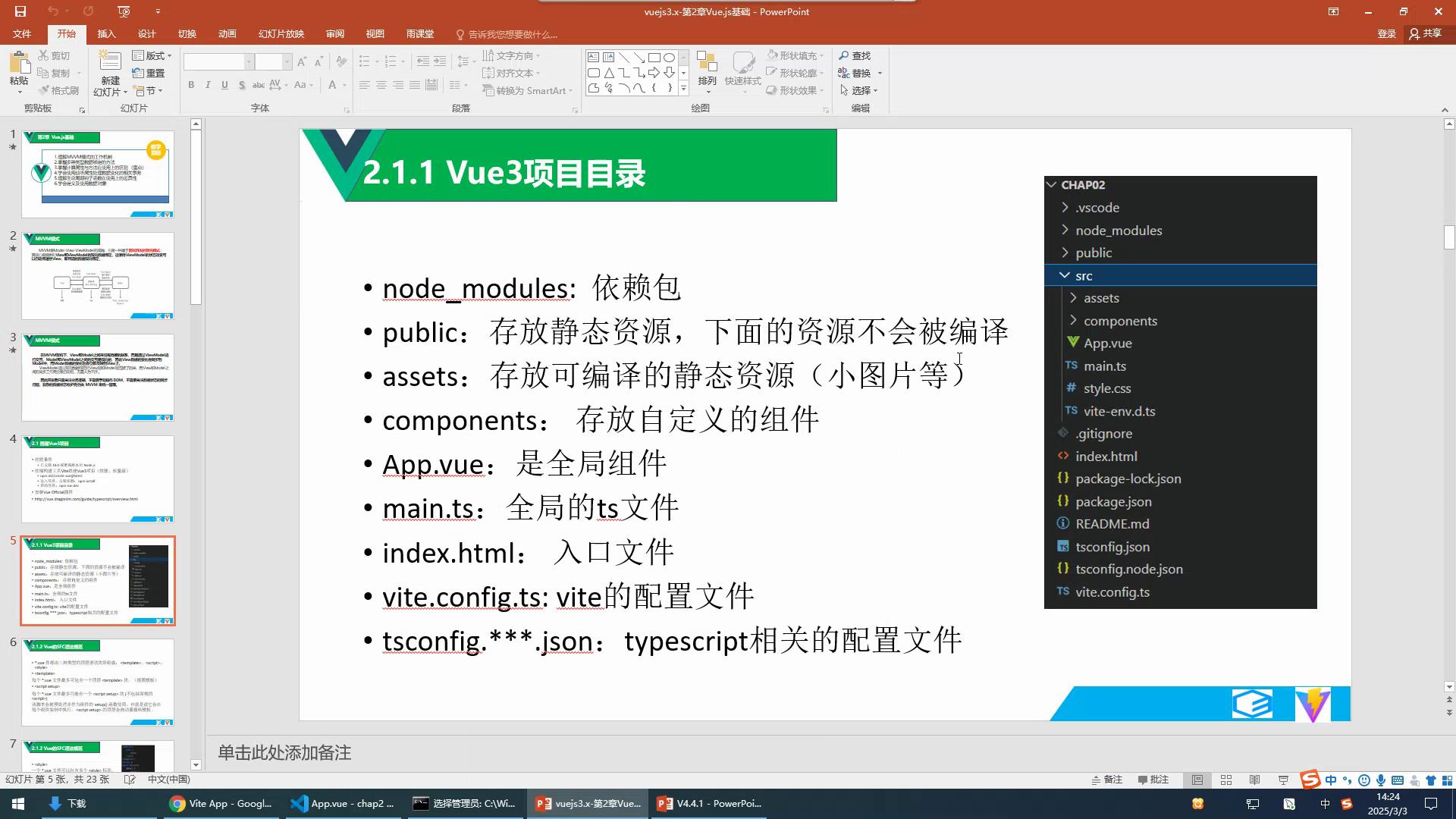
Task: Toggle Normal view in the status bar
Action: click(x=1197, y=780)
